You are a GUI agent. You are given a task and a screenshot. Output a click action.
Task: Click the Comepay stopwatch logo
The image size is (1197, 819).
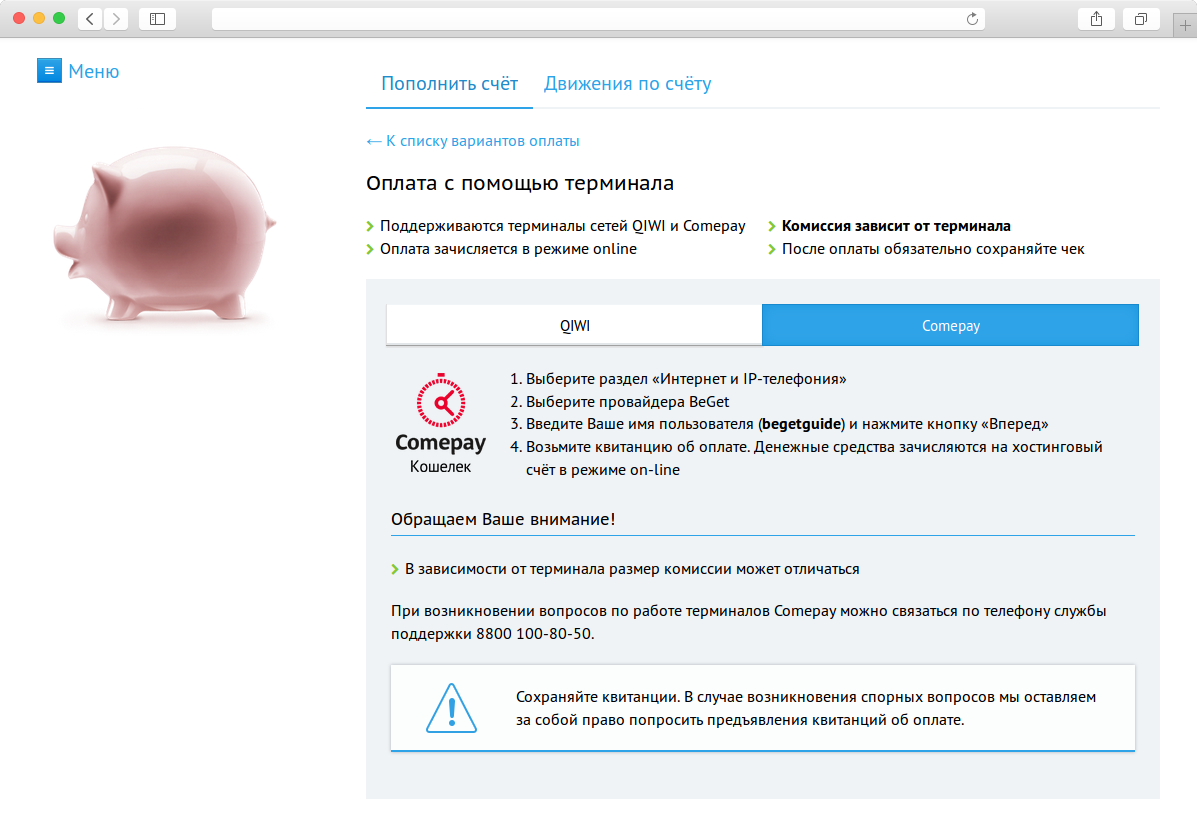[x=440, y=401]
